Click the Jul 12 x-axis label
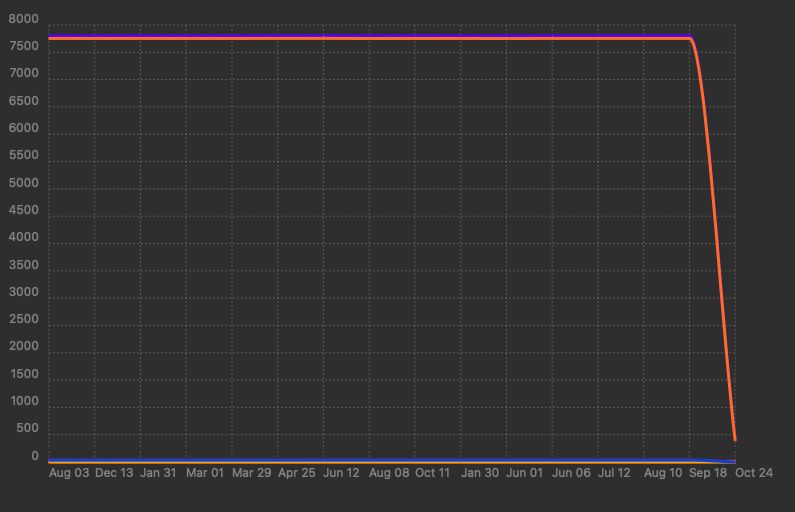The height and width of the screenshot is (512, 795). pos(614,473)
